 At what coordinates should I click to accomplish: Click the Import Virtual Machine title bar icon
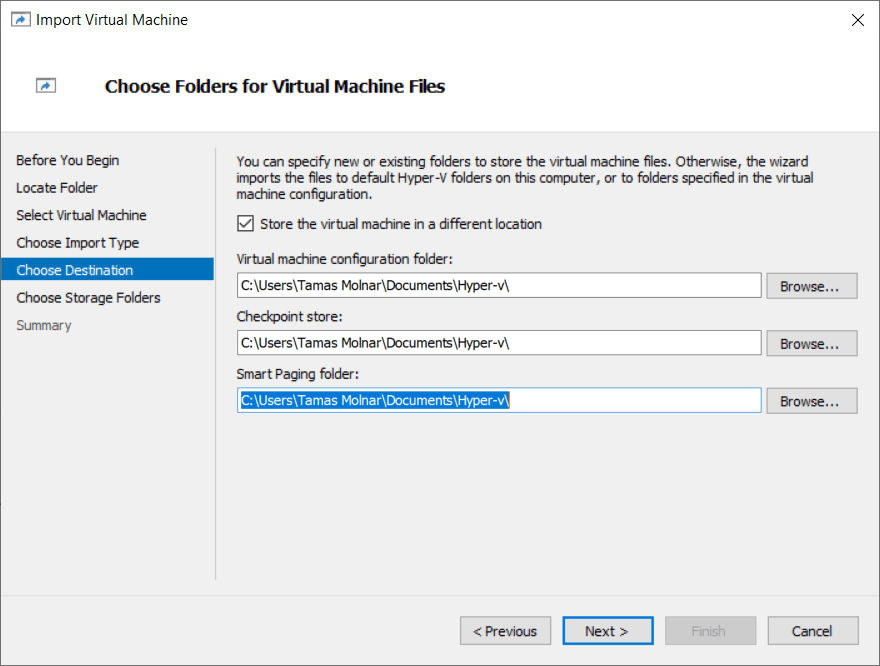pos(20,20)
